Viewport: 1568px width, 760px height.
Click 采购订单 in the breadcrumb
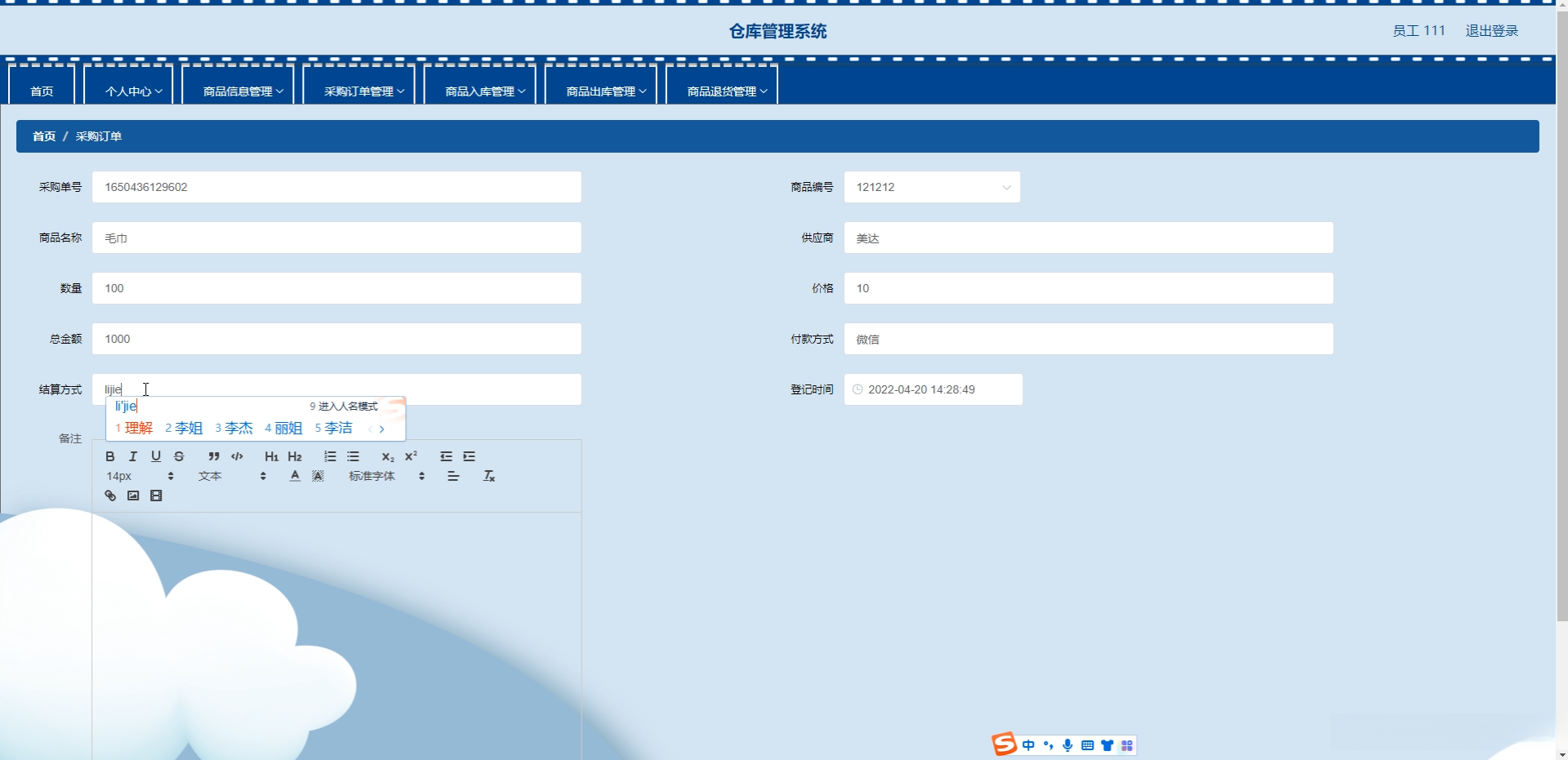99,136
